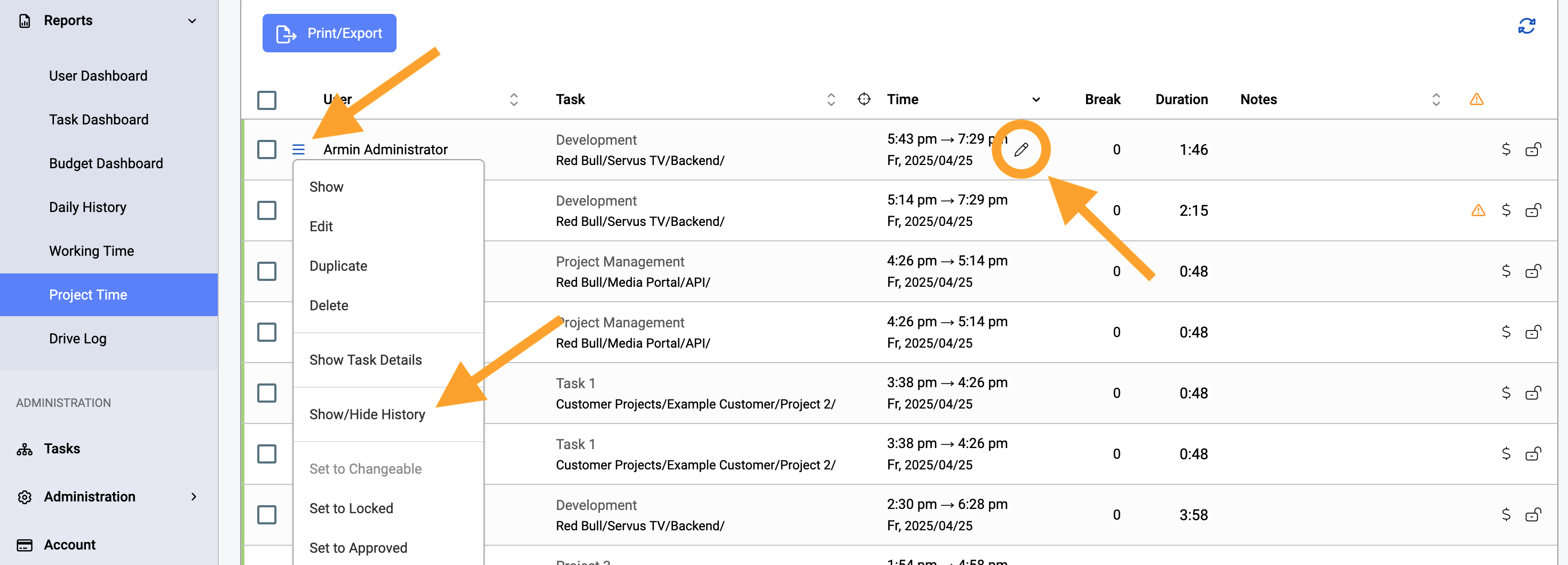1568x565 pixels.
Task: Sort by Task column arrows
Action: click(831, 99)
